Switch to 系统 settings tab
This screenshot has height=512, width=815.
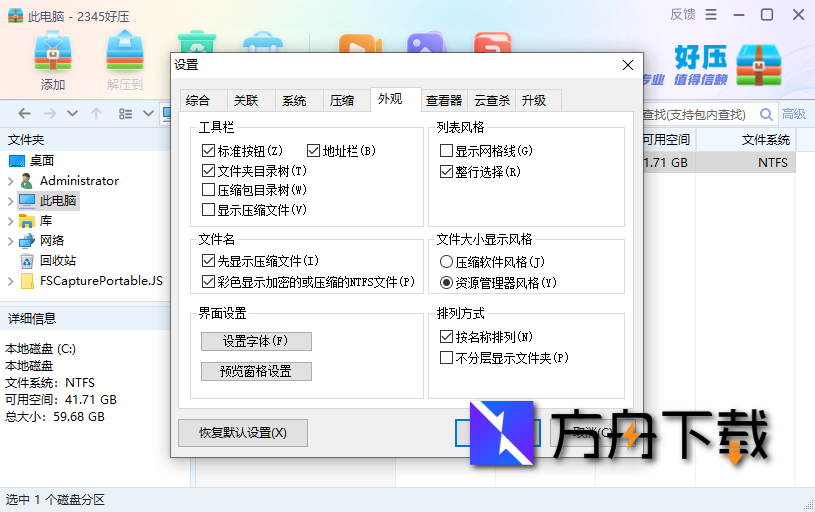point(299,100)
